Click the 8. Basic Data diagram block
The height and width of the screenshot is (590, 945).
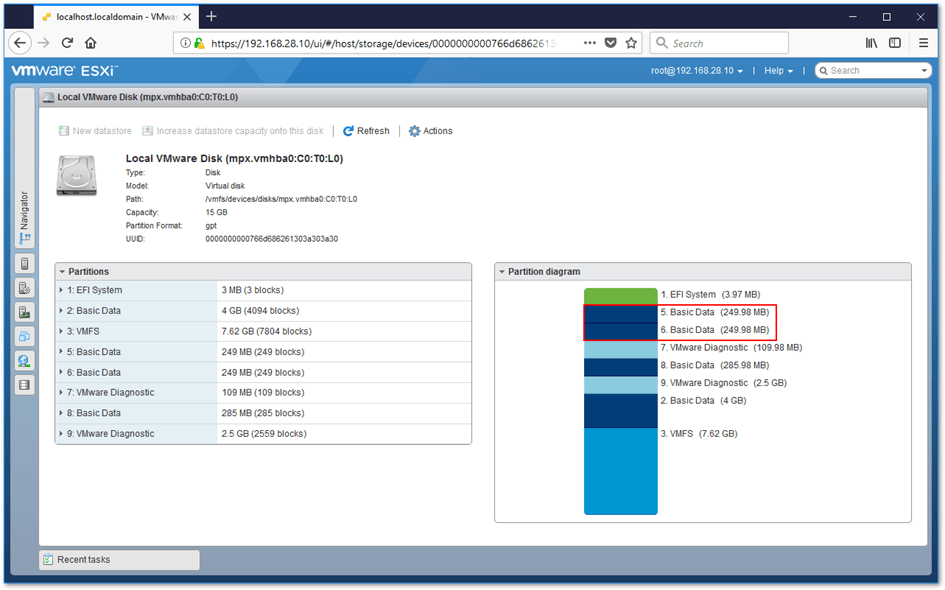coord(620,367)
